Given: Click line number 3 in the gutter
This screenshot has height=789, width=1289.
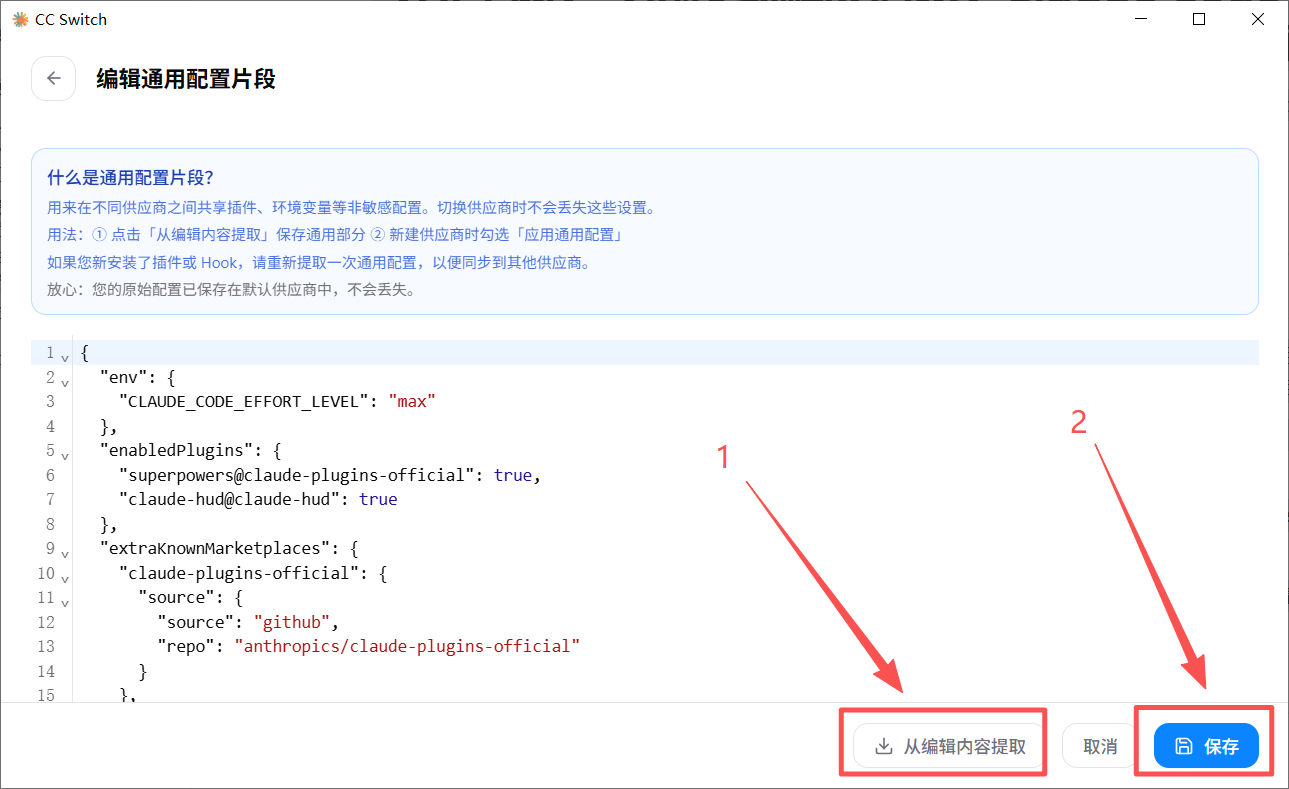Looking at the screenshot, I should tap(50, 402).
